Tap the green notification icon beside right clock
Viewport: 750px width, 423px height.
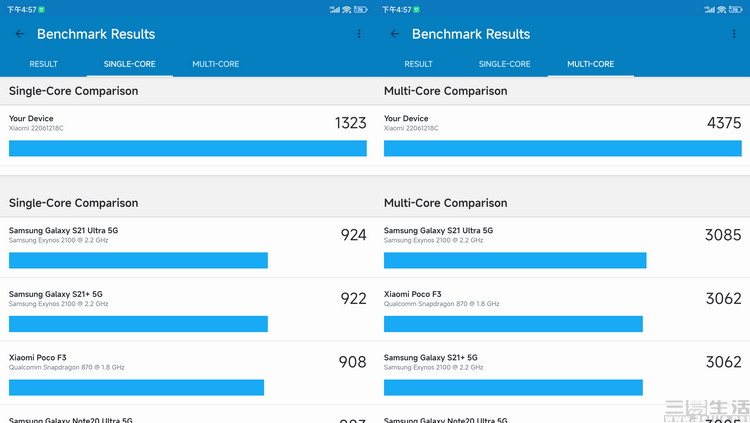point(417,9)
